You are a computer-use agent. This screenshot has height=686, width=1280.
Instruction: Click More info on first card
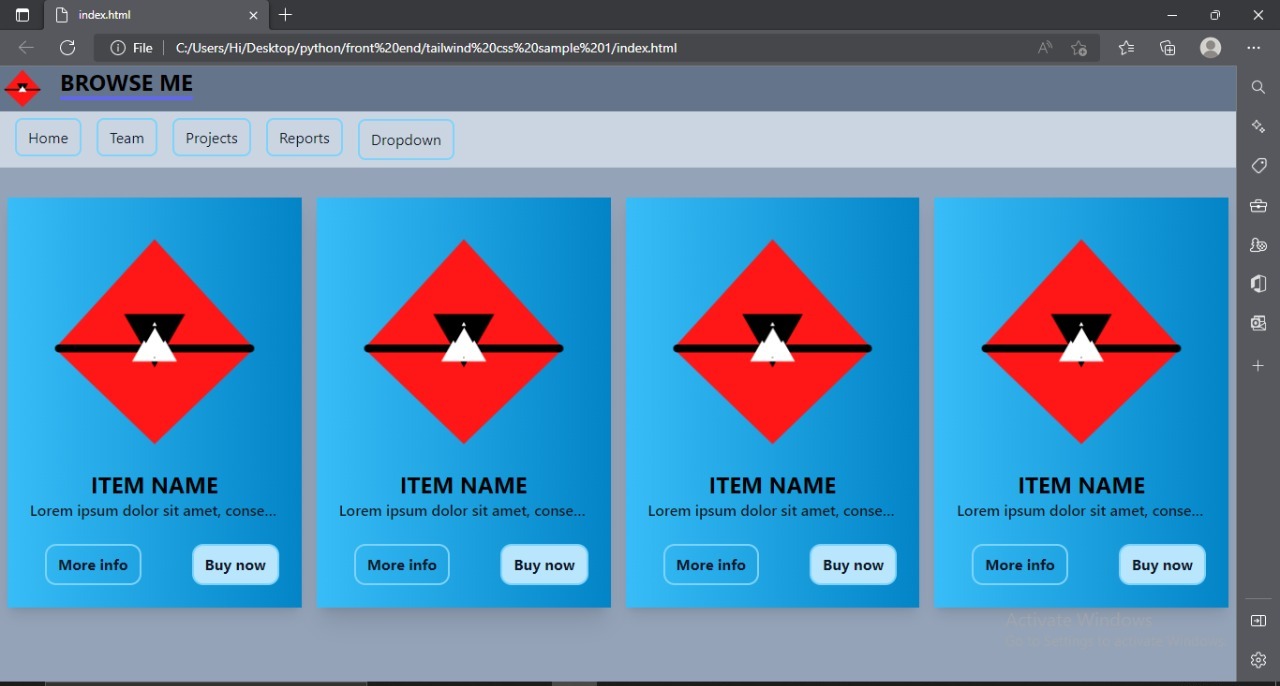tap(93, 565)
